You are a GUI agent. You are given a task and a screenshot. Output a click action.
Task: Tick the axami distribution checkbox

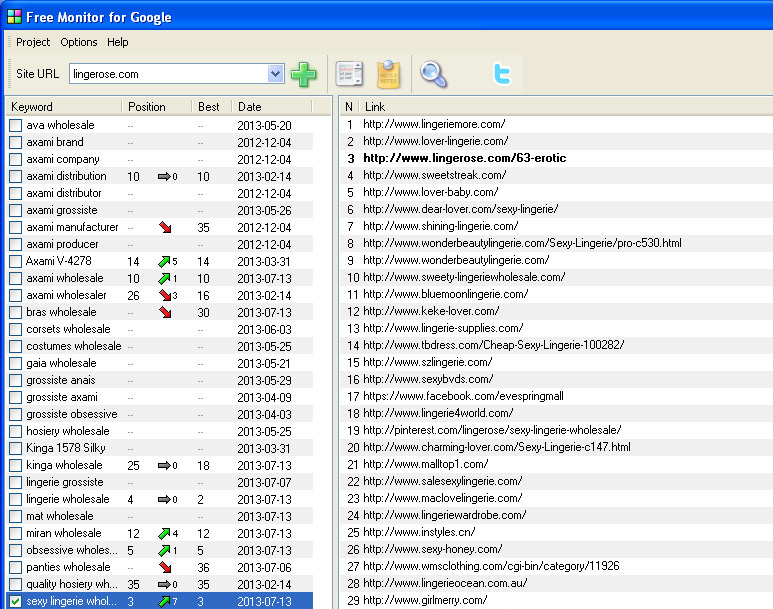15,177
